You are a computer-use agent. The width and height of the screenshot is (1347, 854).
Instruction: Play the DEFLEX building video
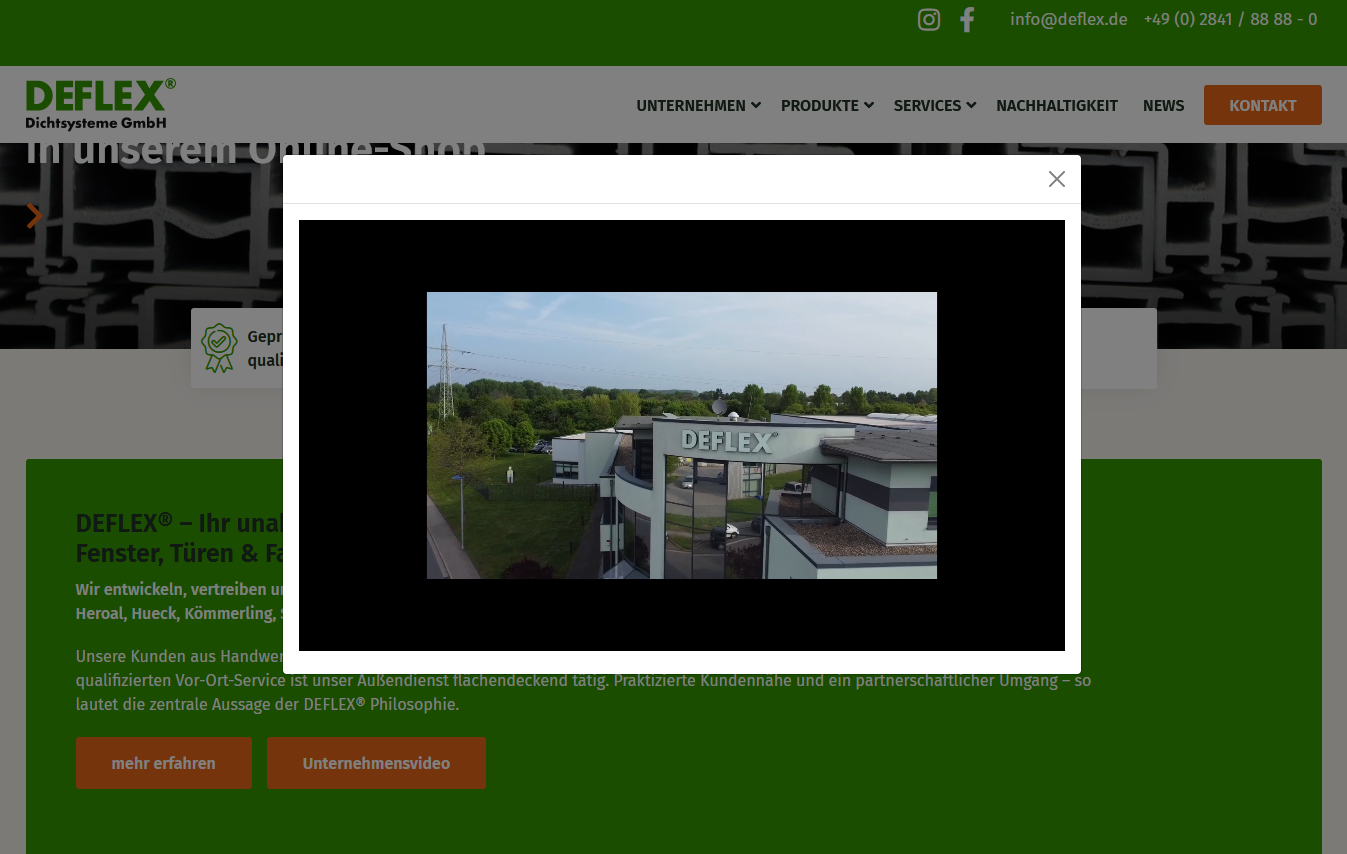point(681,435)
